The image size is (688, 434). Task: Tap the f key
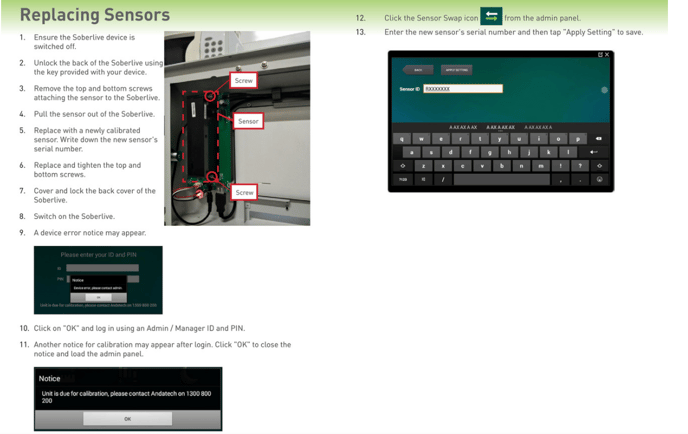(470, 152)
